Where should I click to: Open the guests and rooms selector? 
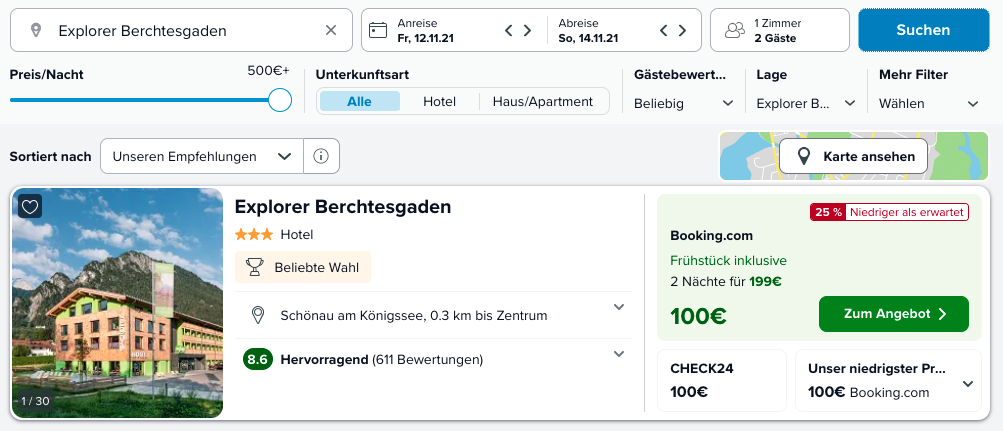[780, 30]
